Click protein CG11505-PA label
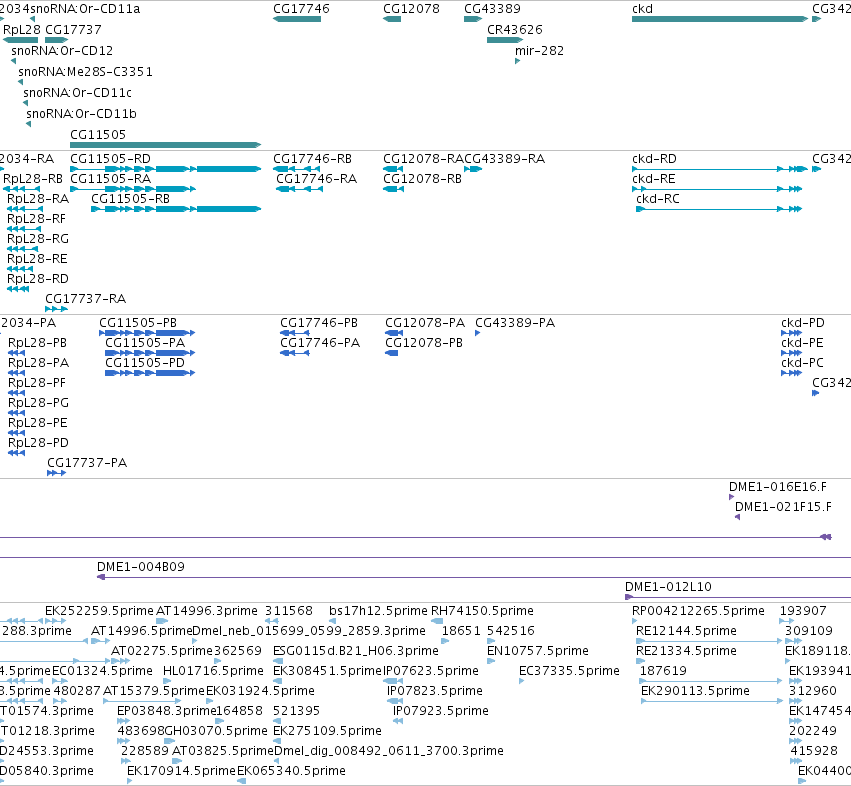The width and height of the screenshot is (851, 786). (x=145, y=343)
